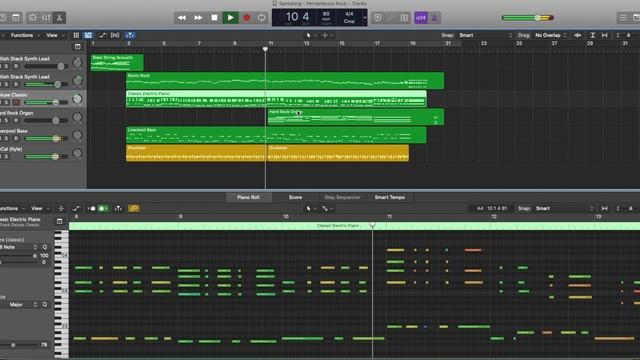Open tracks area left-click tool menu (pointer)
Viewport: 640px width, 360px height.
(x=311, y=36)
